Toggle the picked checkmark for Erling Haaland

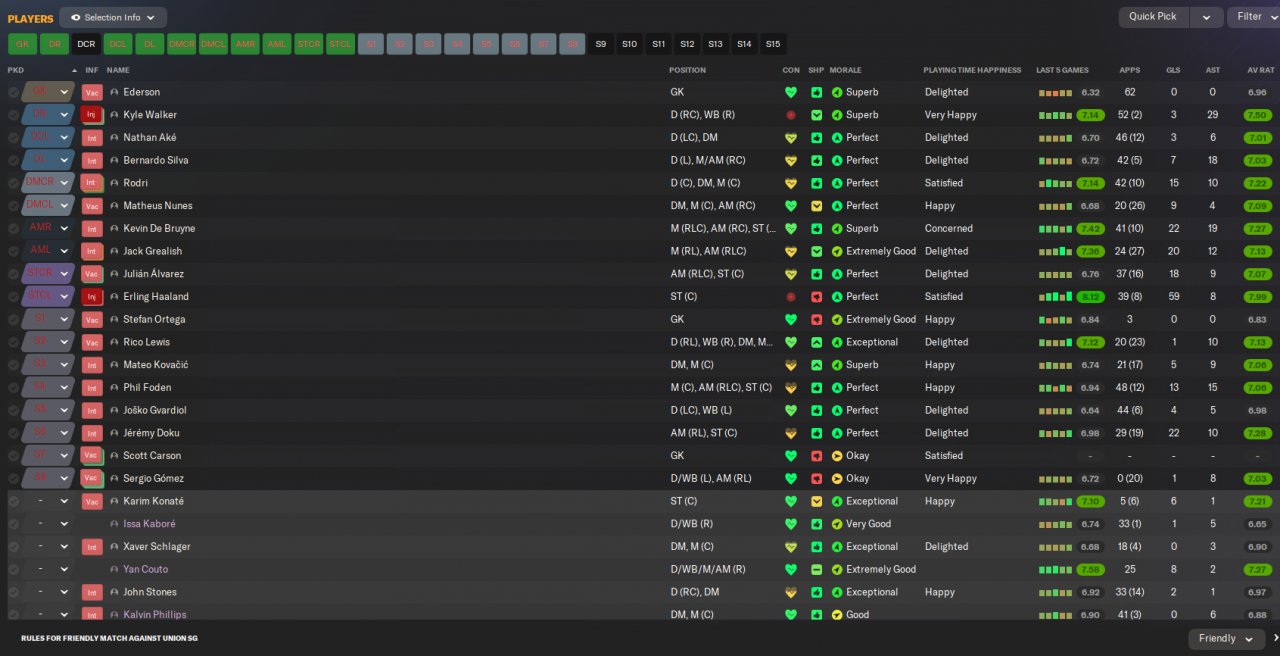(13, 297)
